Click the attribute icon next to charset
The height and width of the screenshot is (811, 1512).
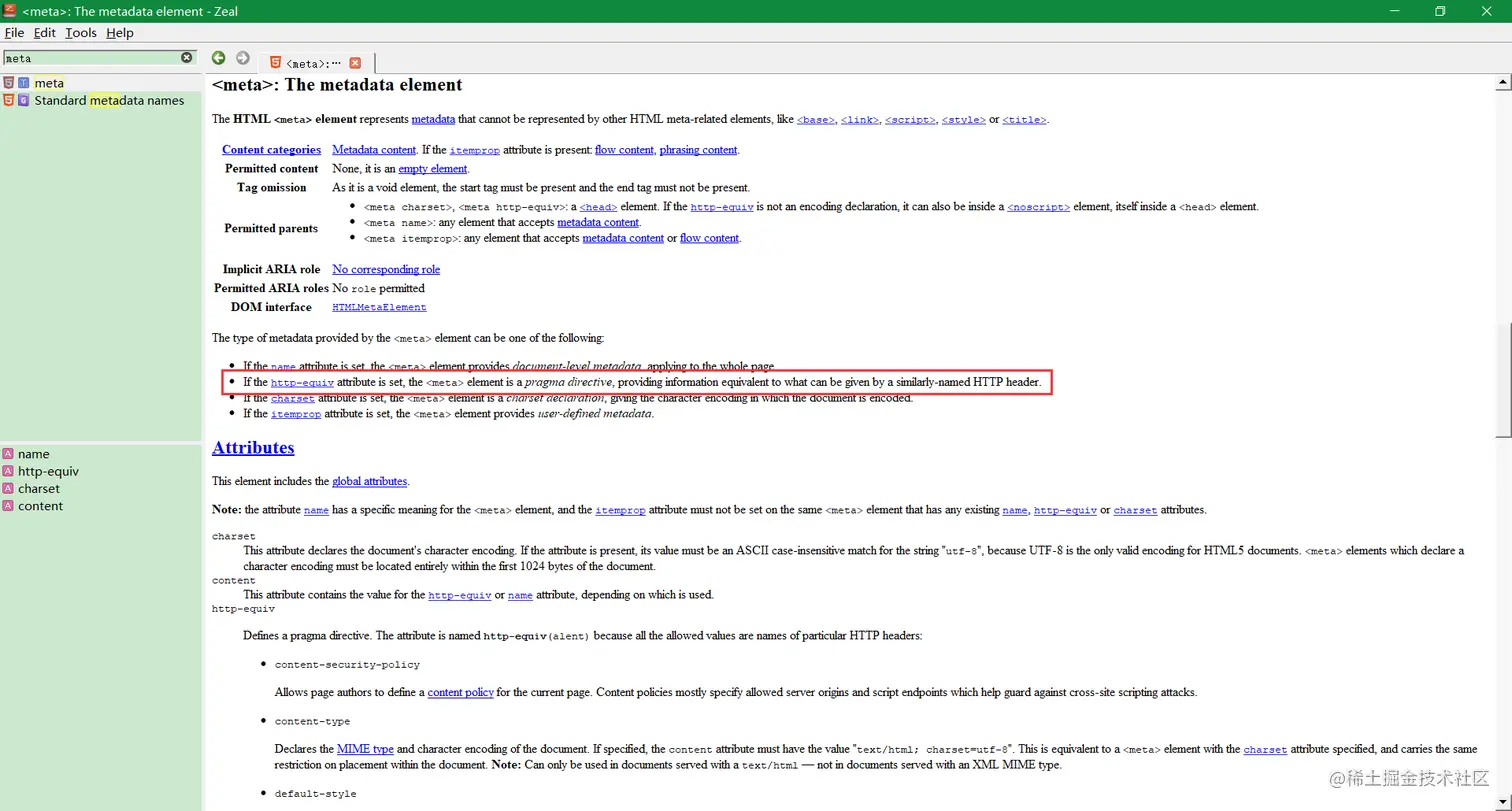[x=8, y=489]
